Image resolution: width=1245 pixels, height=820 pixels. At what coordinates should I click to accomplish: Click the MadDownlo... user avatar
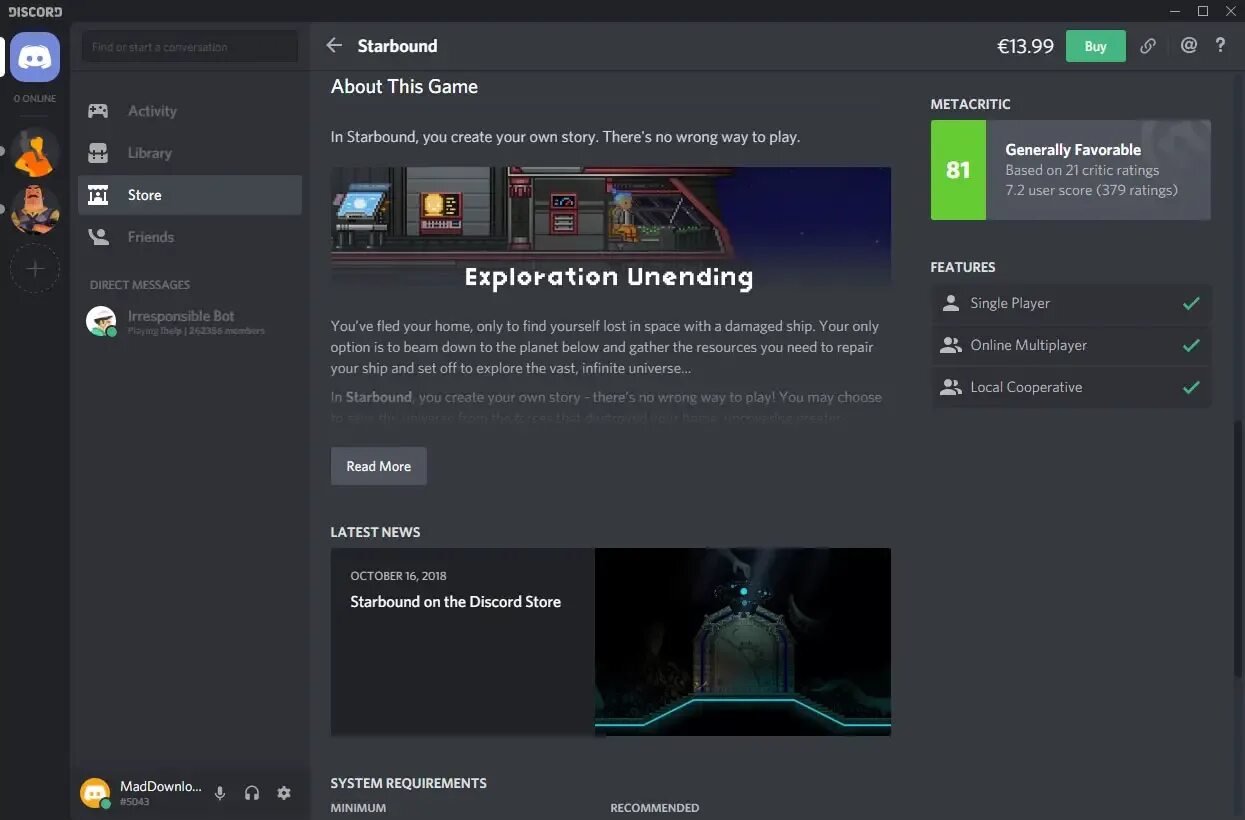(x=95, y=793)
